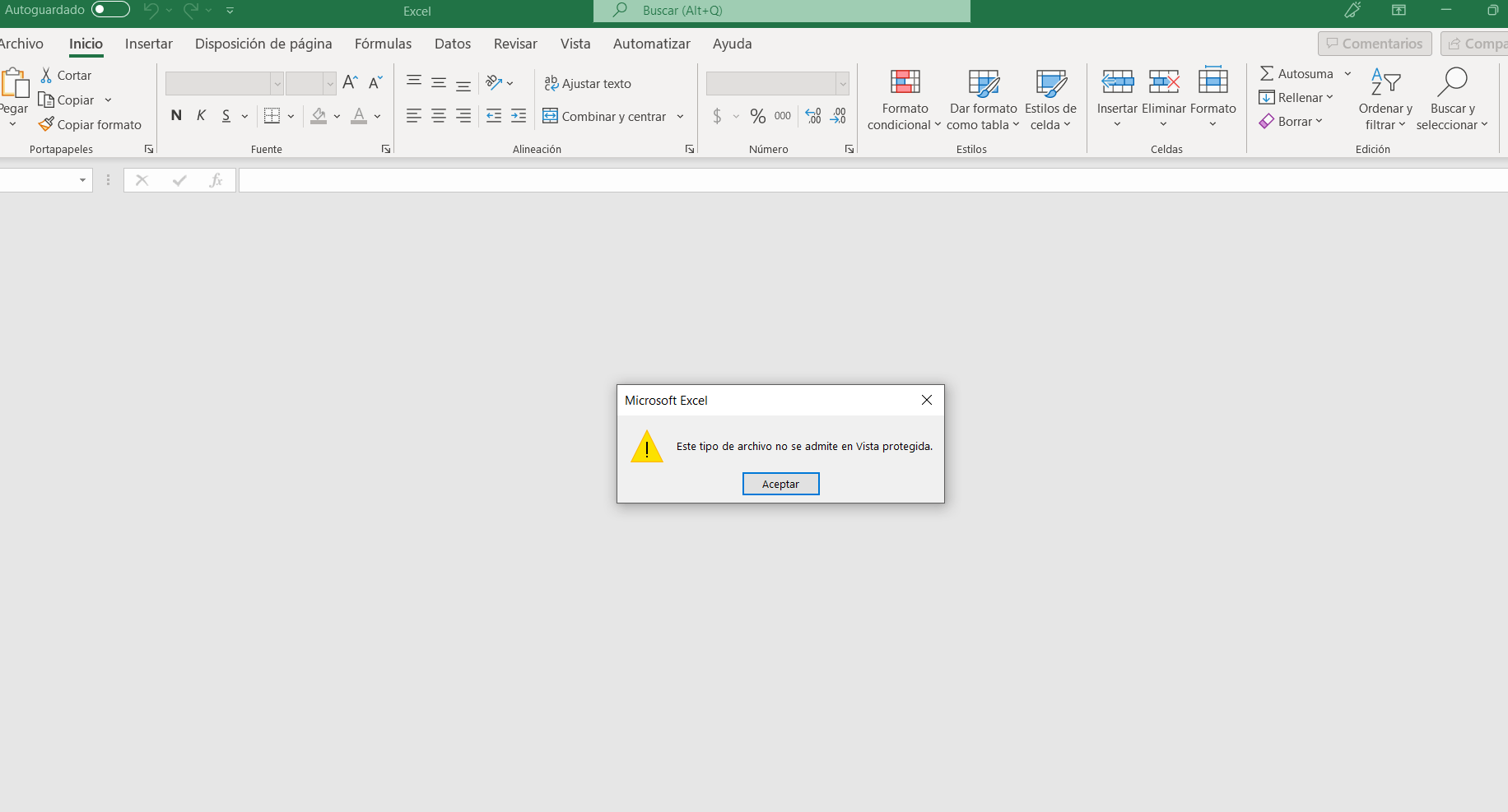Toggle the Autoguardado switch
This screenshot has height=812, width=1508.
[110, 9]
